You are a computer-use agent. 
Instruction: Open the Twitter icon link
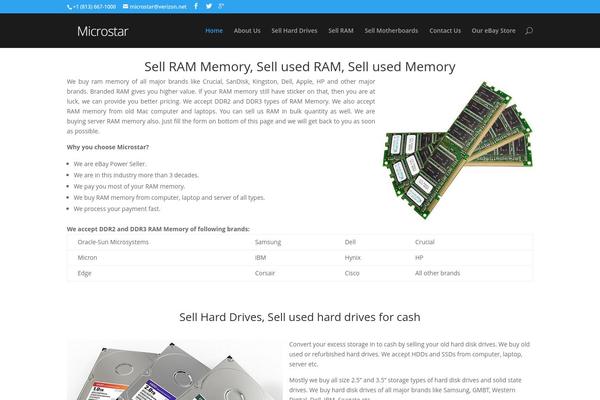pos(209,6)
